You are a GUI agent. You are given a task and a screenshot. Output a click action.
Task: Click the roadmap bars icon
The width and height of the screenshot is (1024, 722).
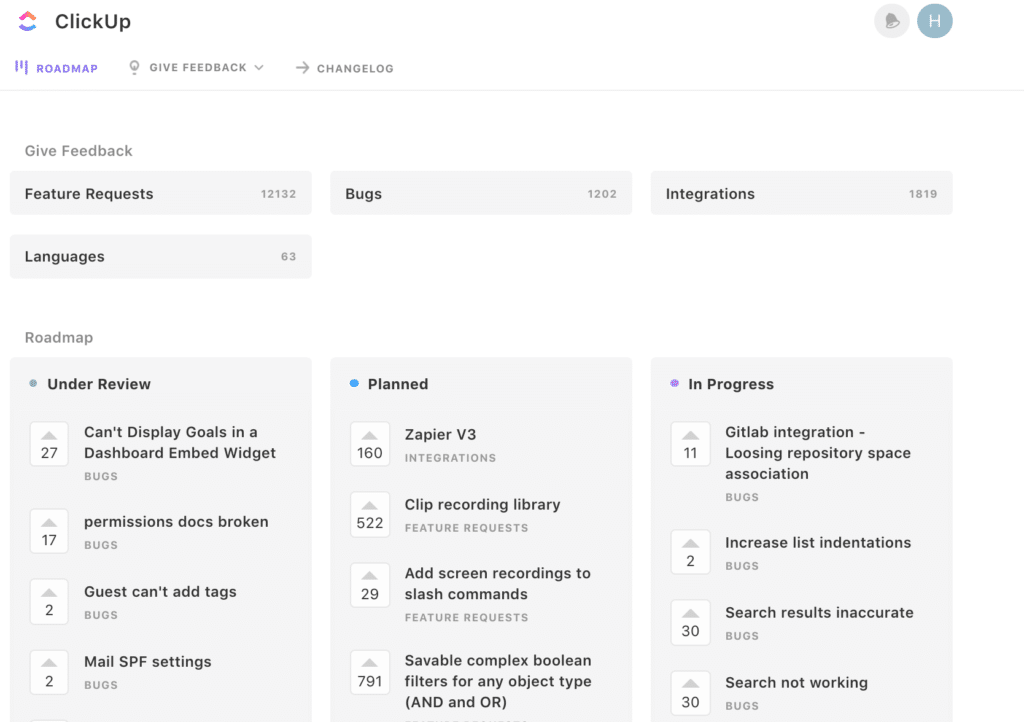(x=22, y=67)
